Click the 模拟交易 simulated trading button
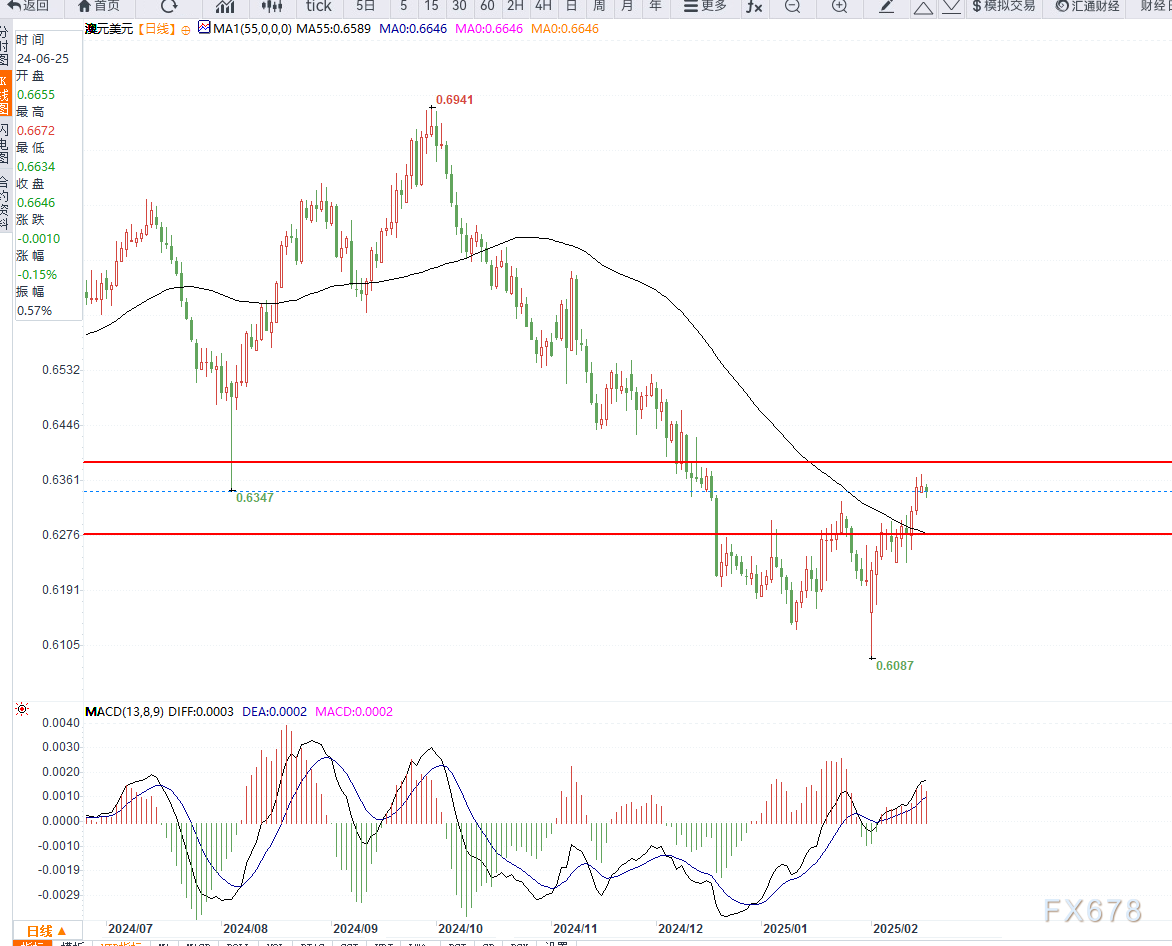Screen dimensions: 1172x946 pyautogui.click(x=1003, y=8)
